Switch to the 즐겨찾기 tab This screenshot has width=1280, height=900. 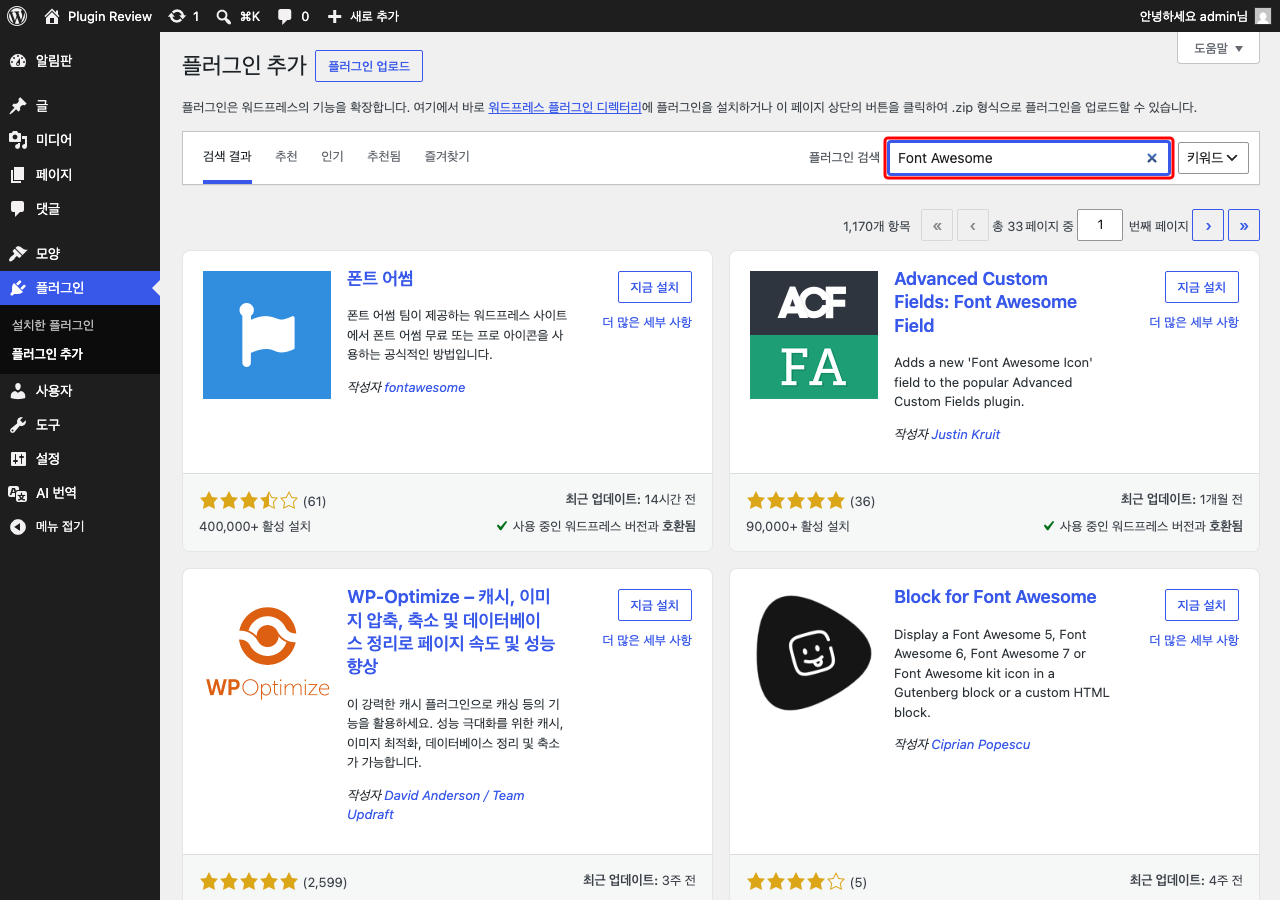(447, 157)
